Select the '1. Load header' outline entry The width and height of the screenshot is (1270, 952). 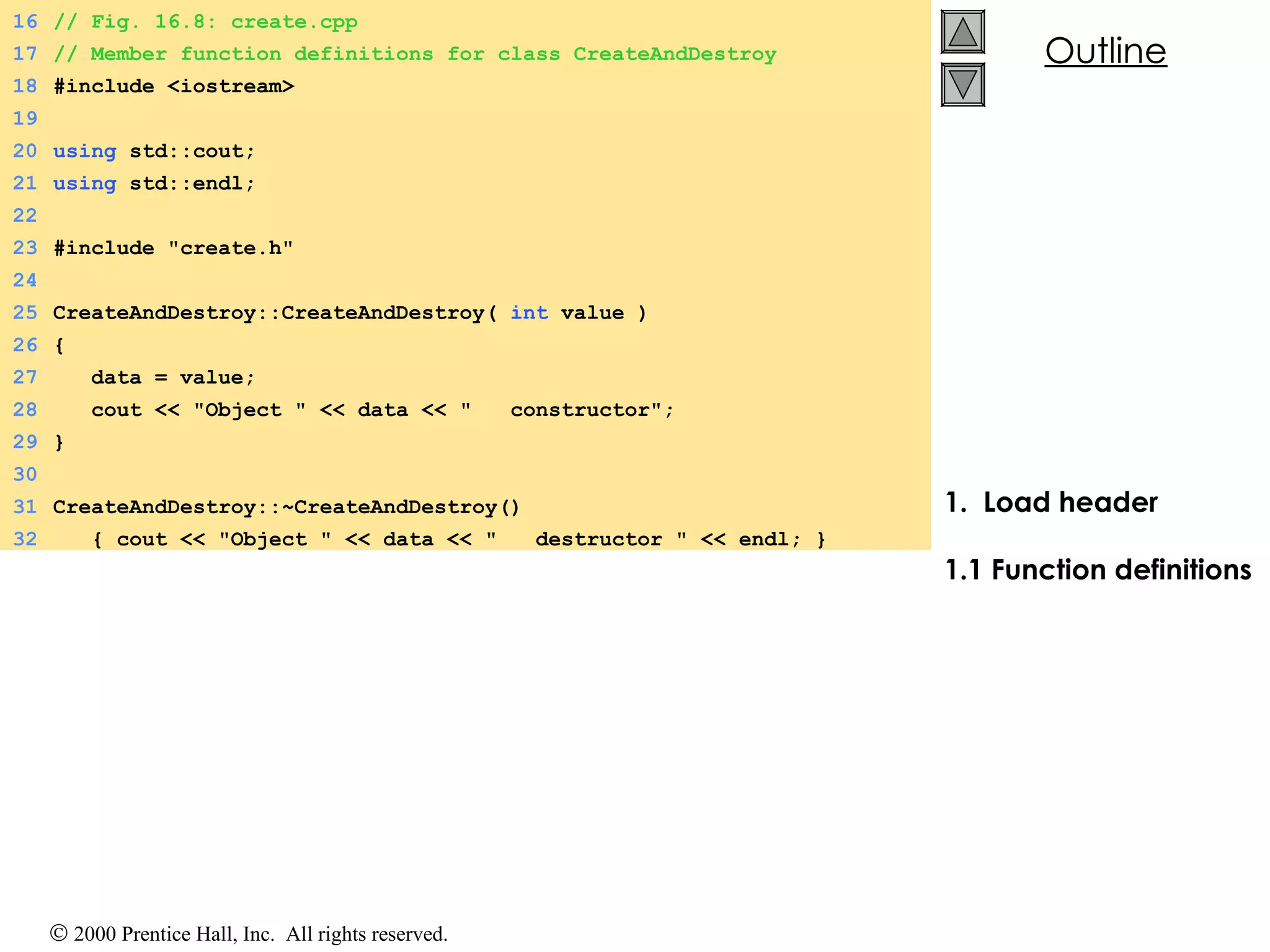1051,502
